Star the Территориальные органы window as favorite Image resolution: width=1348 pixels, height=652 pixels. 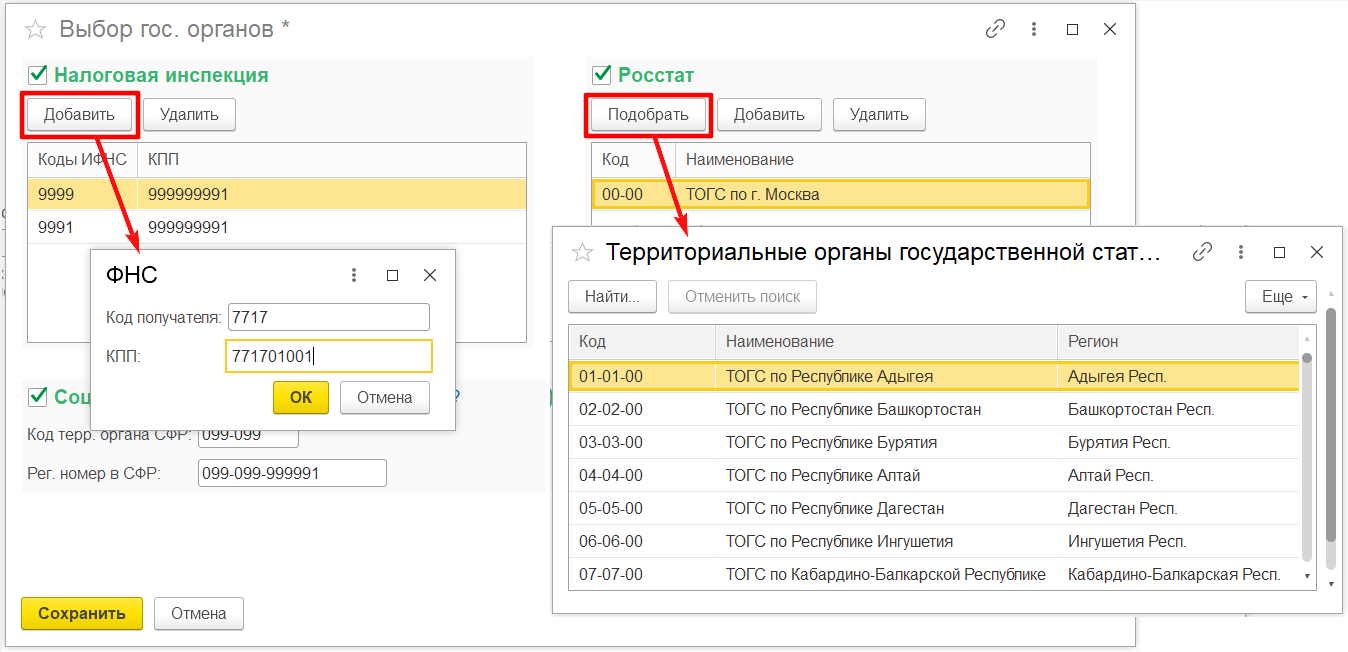click(x=582, y=253)
